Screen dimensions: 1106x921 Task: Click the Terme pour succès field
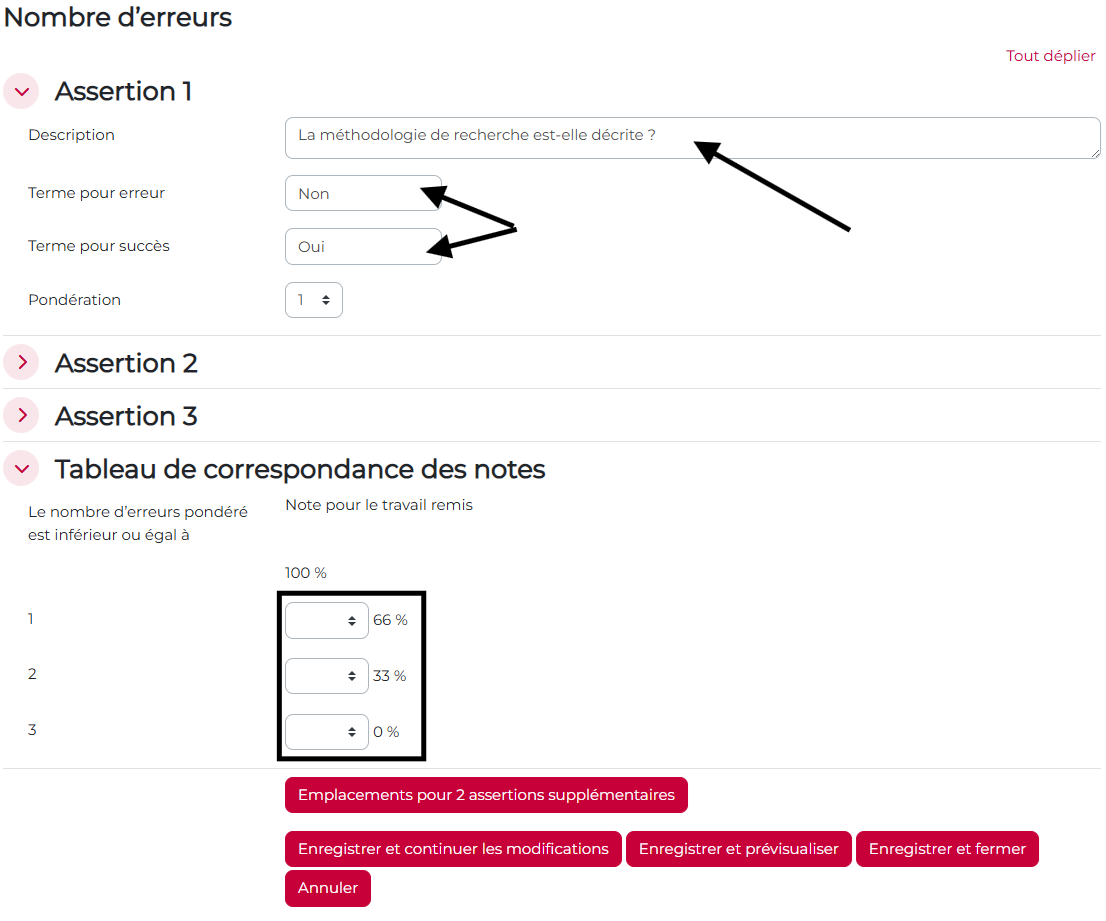coord(362,247)
